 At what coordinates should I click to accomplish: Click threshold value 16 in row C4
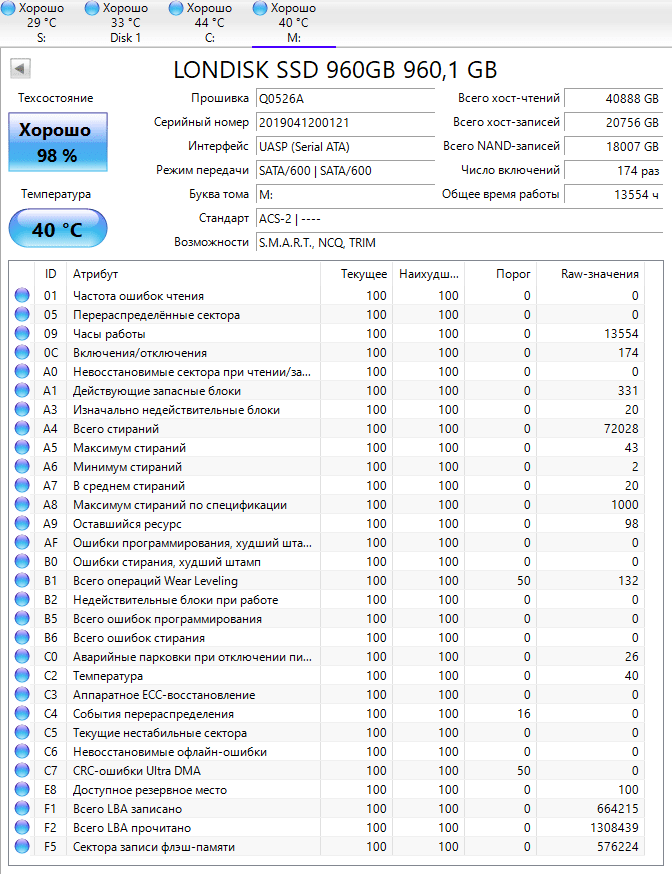click(x=524, y=713)
